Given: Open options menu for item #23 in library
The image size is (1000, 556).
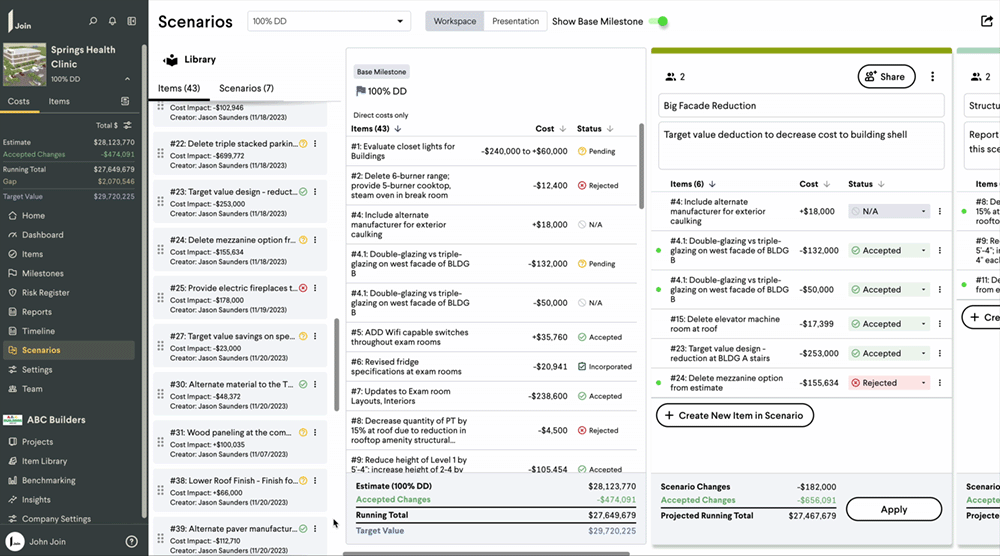Looking at the screenshot, I should coord(315,192).
